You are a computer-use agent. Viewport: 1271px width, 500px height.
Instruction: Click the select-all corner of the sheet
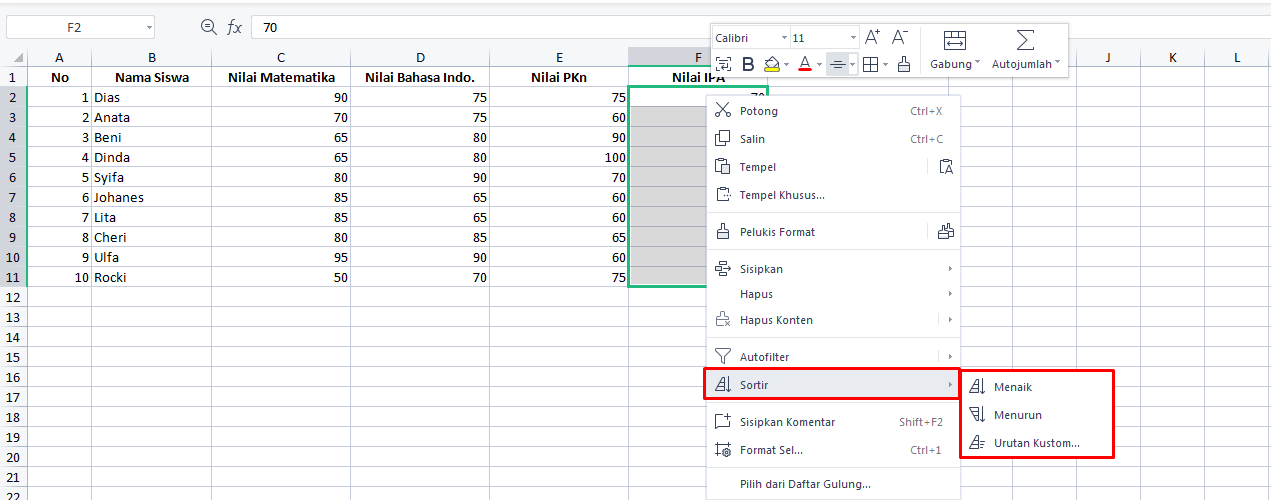(13, 58)
